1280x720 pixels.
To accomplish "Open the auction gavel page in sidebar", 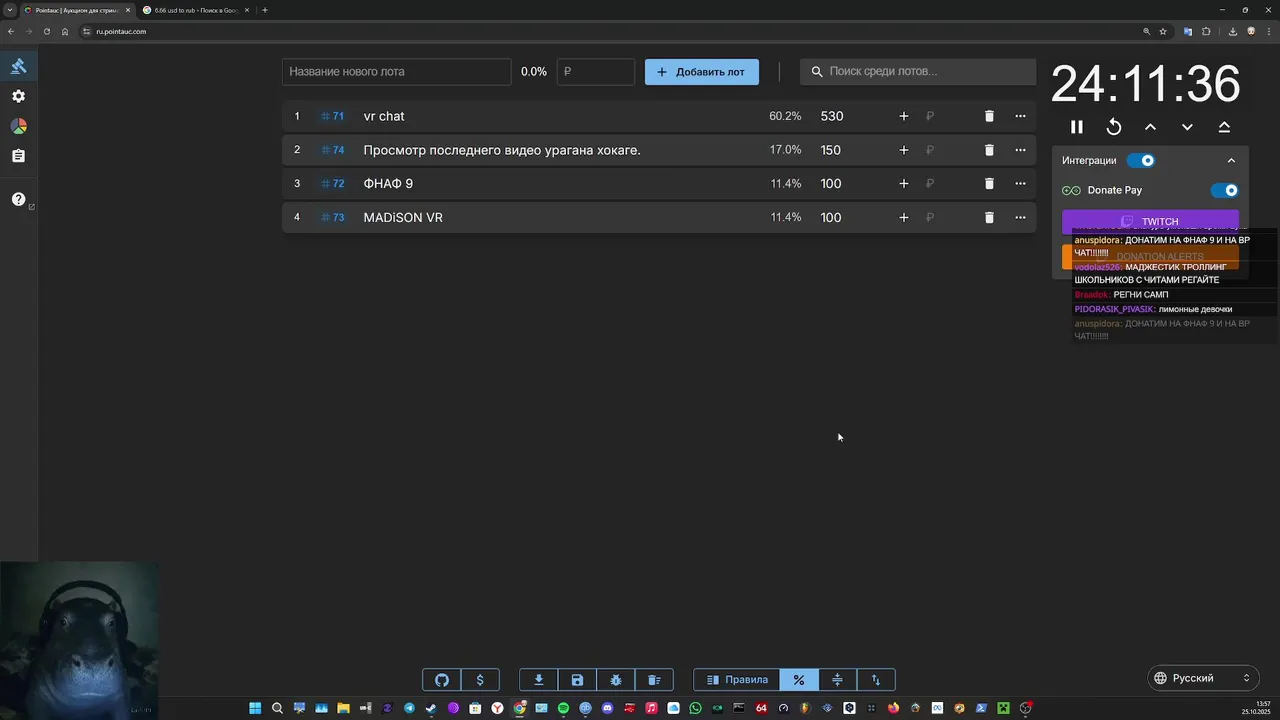I will coord(18,66).
